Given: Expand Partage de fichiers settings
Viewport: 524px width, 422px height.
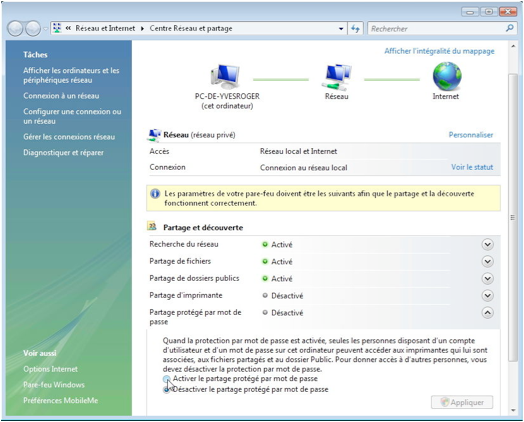Looking at the screenshot, I should click(488, 262).
